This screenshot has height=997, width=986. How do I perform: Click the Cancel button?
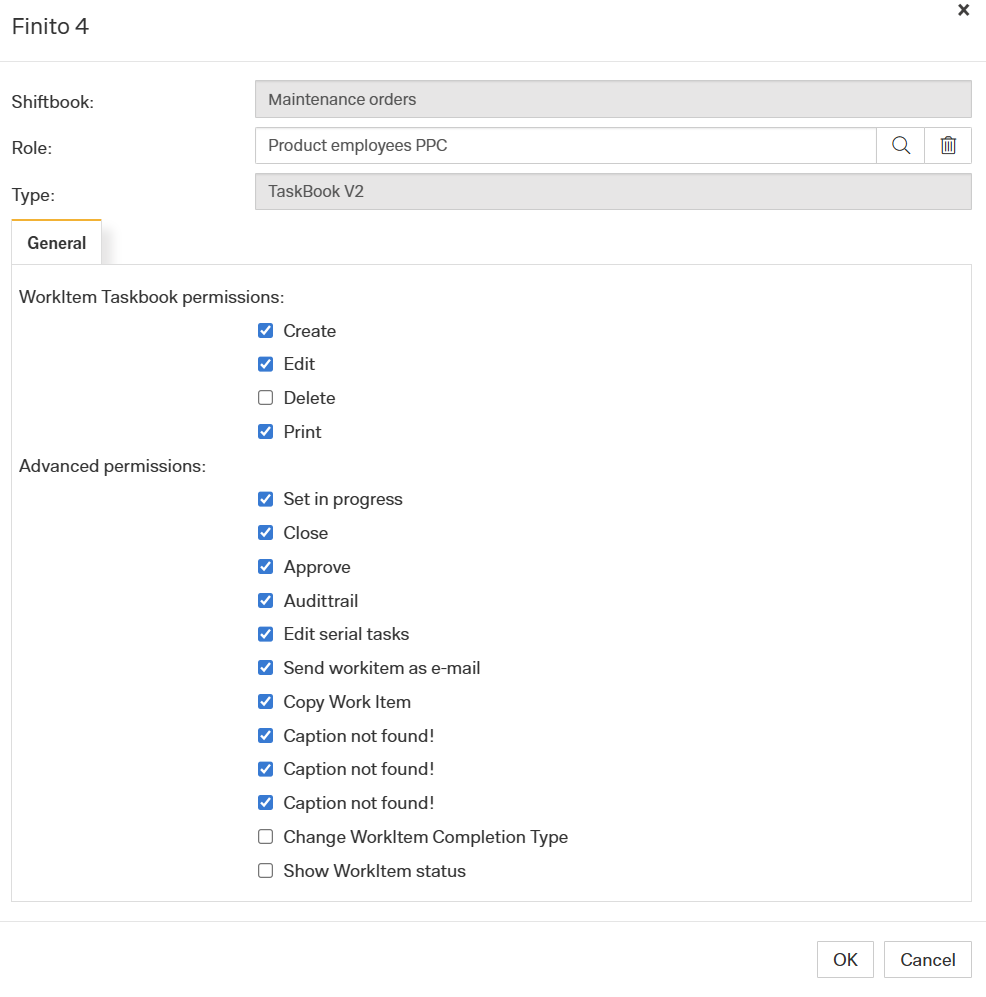[x=927, y=960]
